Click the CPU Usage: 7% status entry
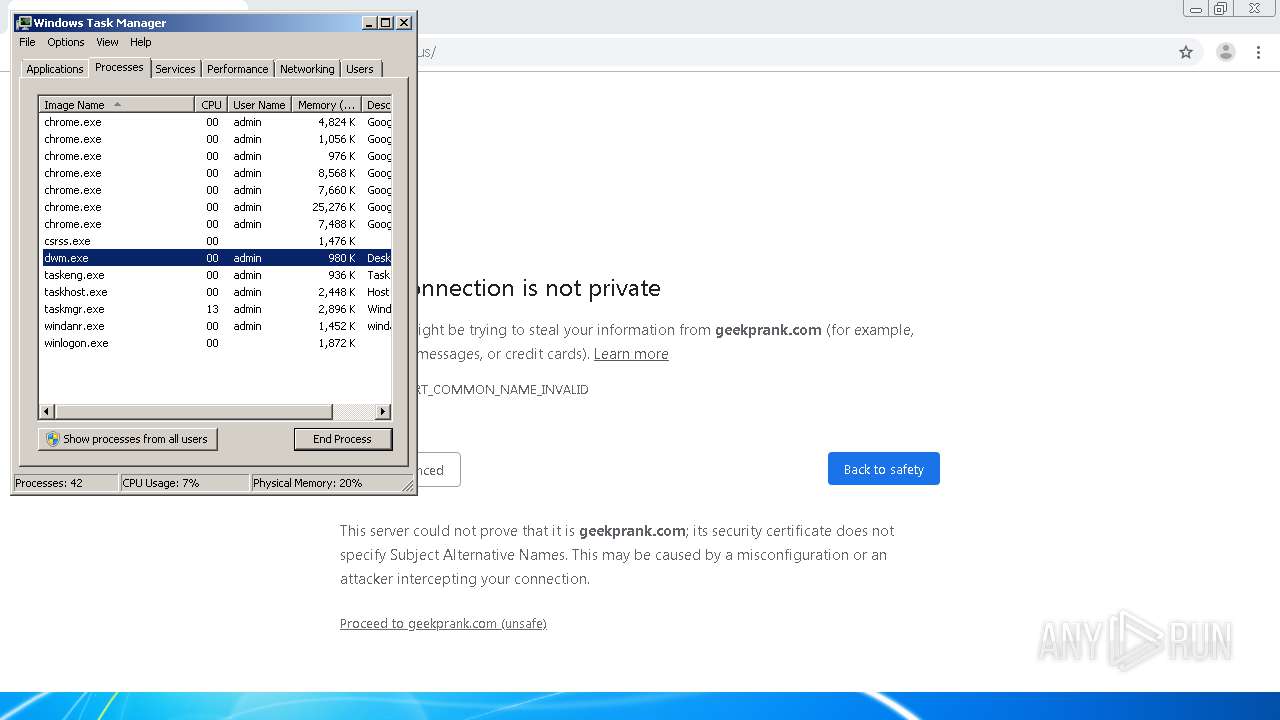Image resolution: width=1280 pixels, height=720 pixels. (x=184, y=483)
